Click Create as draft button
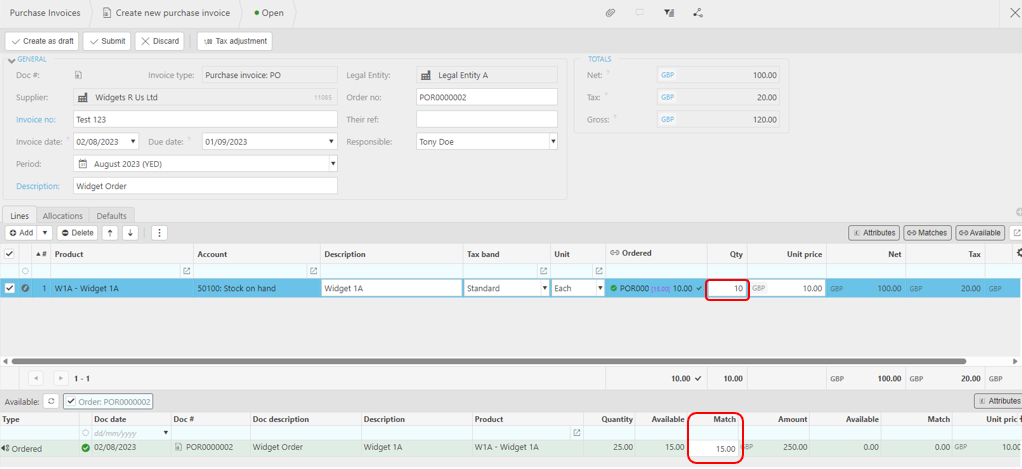1022x469 pixels. pyautogui.click(x=42, y=41)
